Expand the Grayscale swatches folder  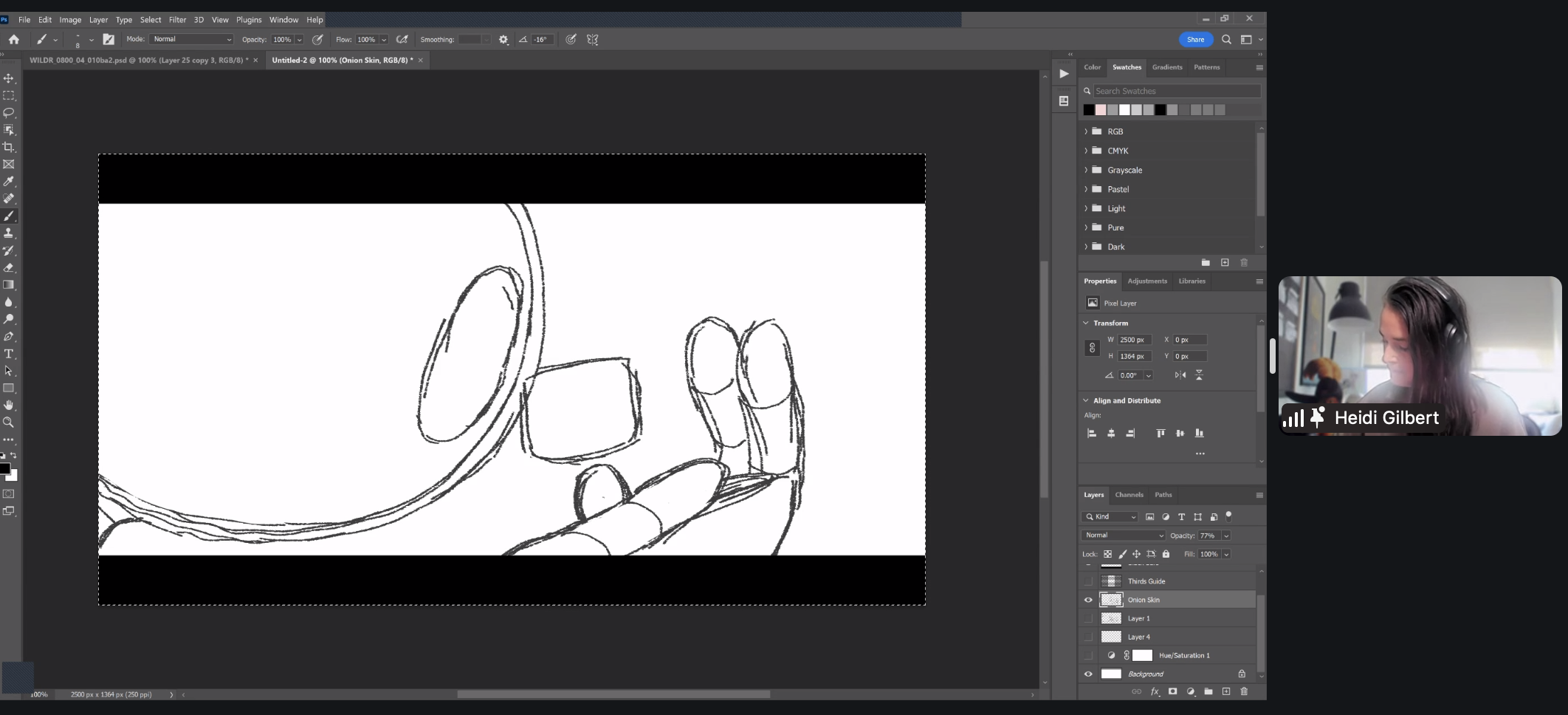click(1086, 170)
